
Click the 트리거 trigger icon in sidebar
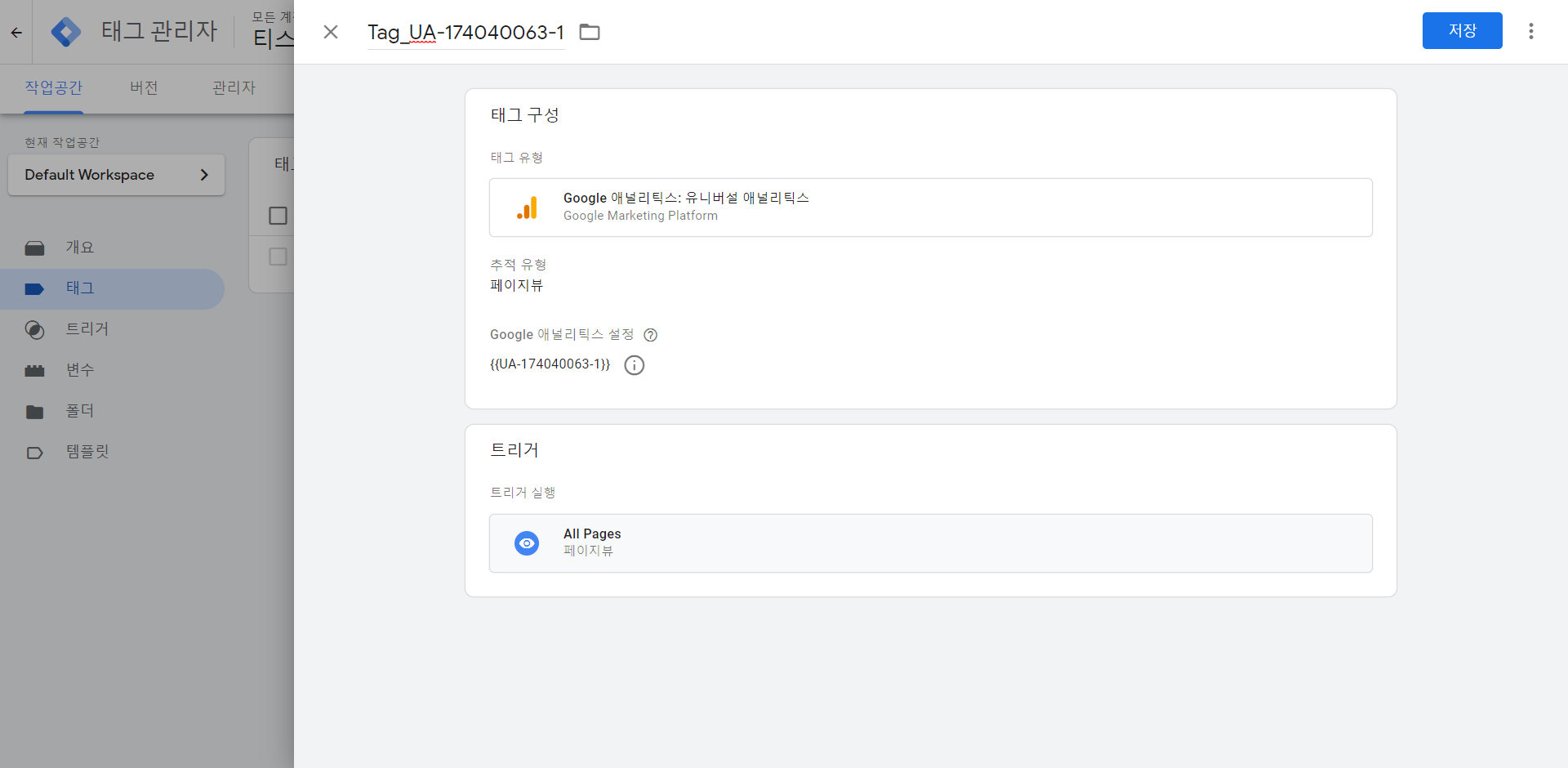click(x=34, y=330)
